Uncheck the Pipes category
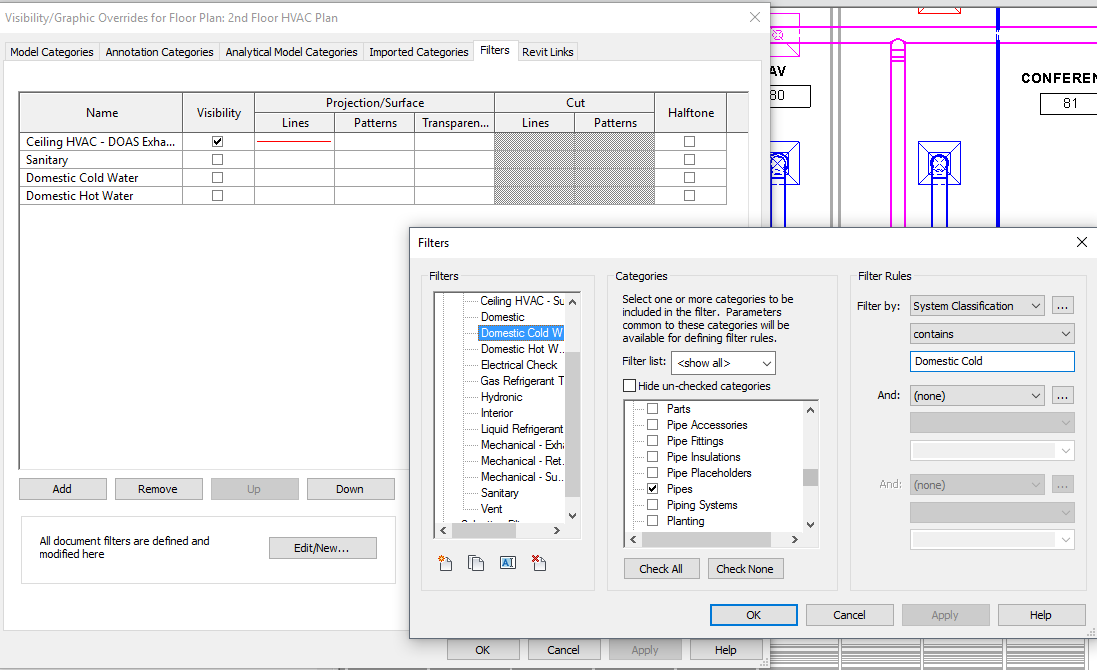Screen dimensions: 1097x670 [653, 488]
